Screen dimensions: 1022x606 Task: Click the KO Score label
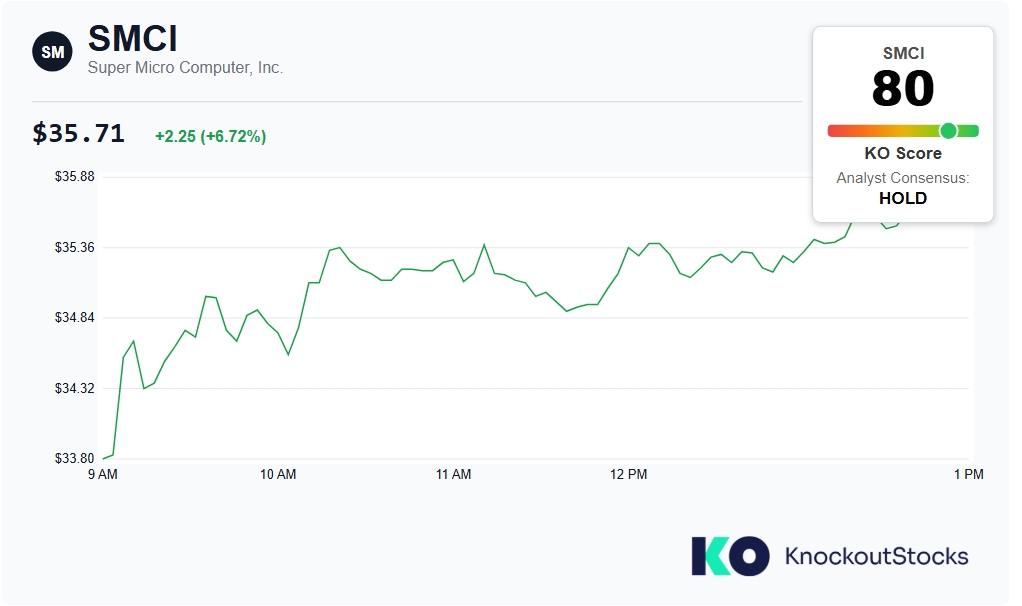[903, 153]
